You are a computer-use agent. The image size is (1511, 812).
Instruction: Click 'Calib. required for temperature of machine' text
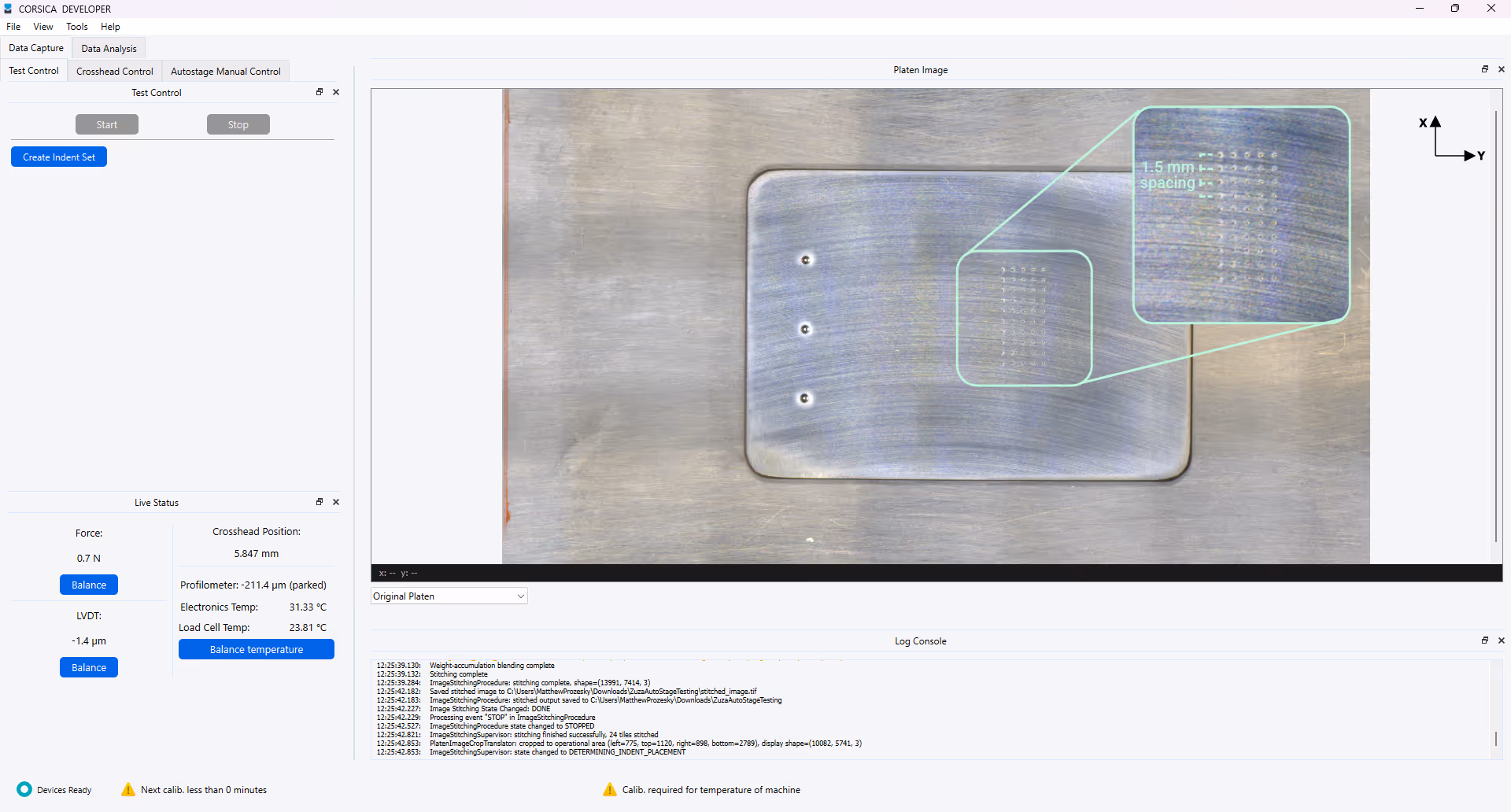pos(711,789)
